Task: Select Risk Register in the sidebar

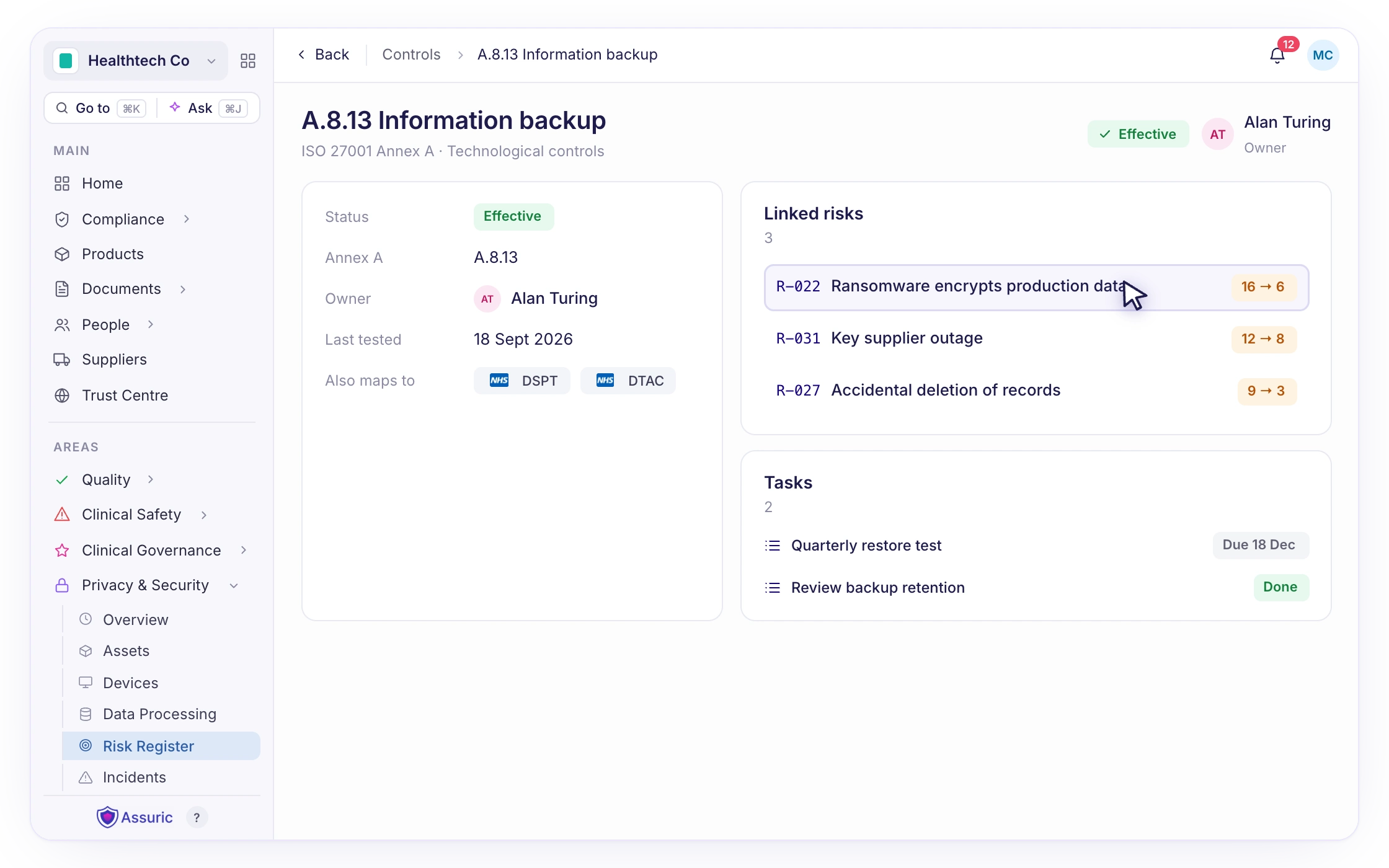Action: pyautogui.click(x=161, y=746)
